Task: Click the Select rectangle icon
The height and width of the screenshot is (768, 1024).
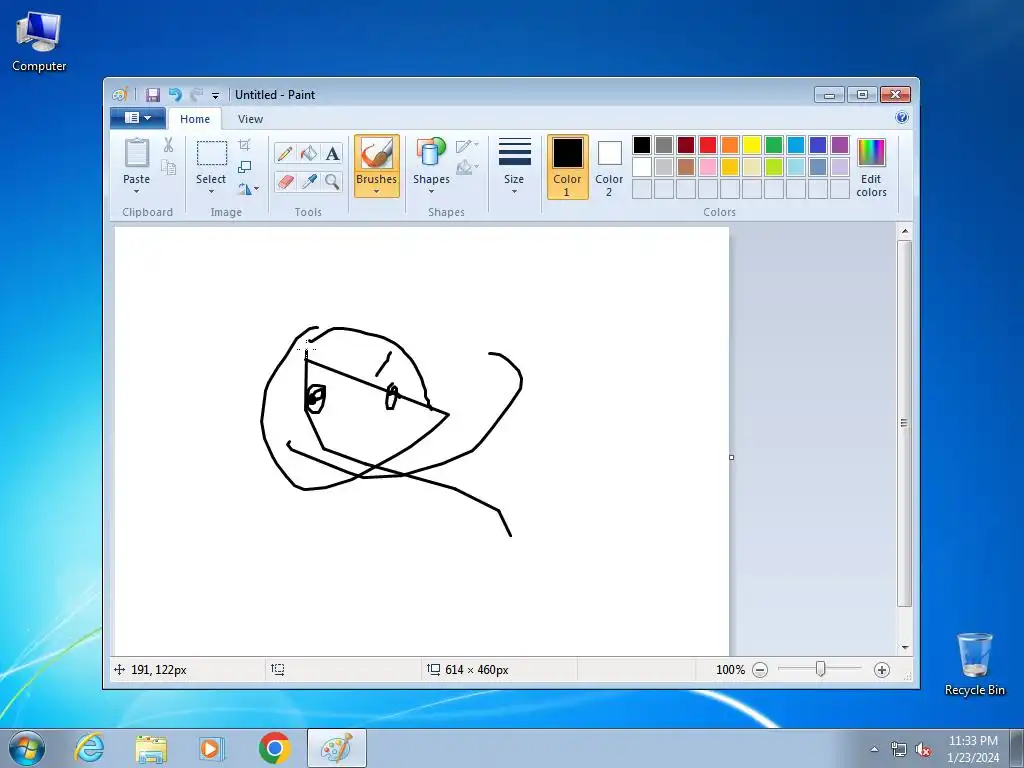Action: 212,153
